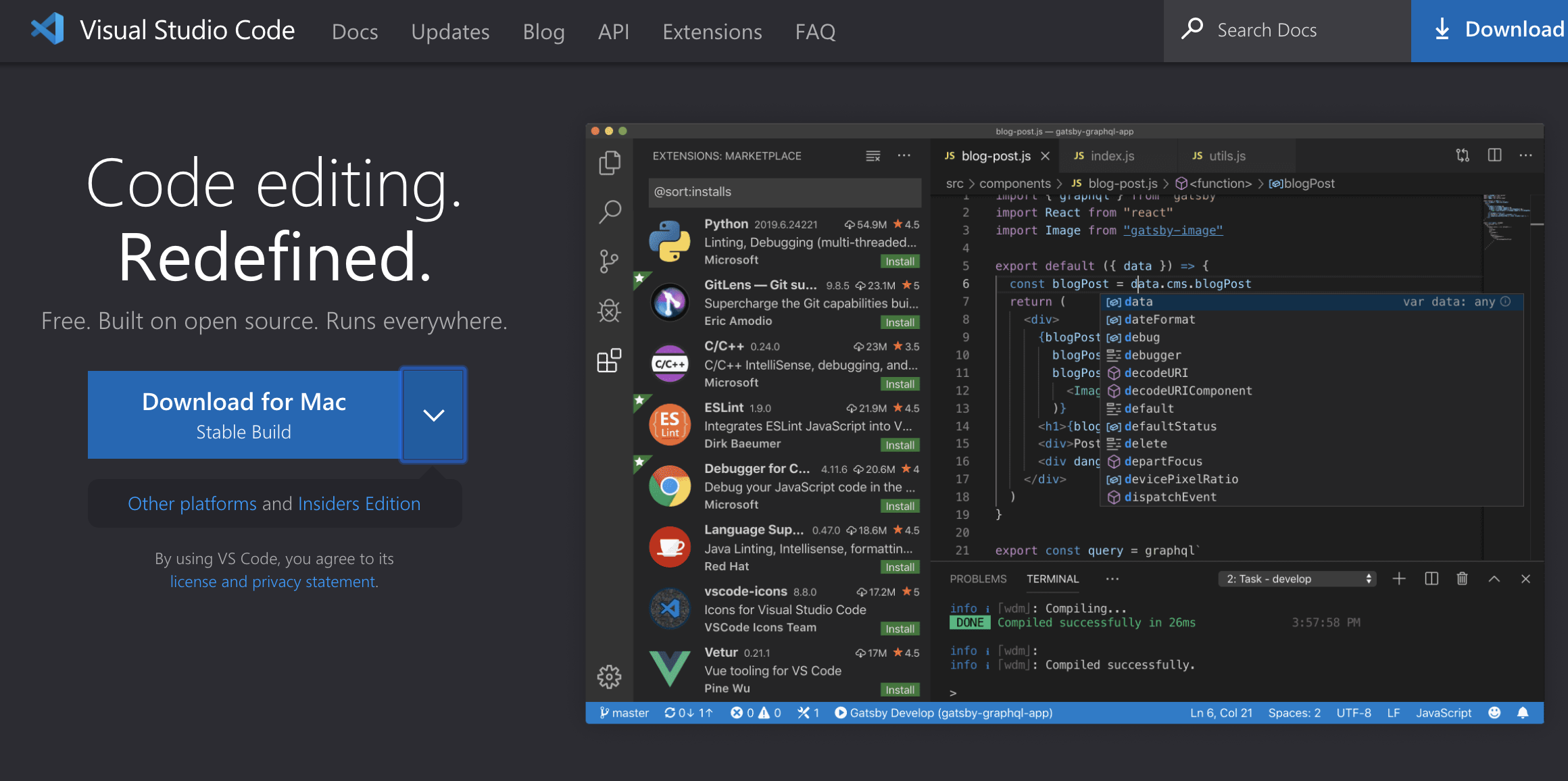Close the terminal panel with the X

[1525, 579]
